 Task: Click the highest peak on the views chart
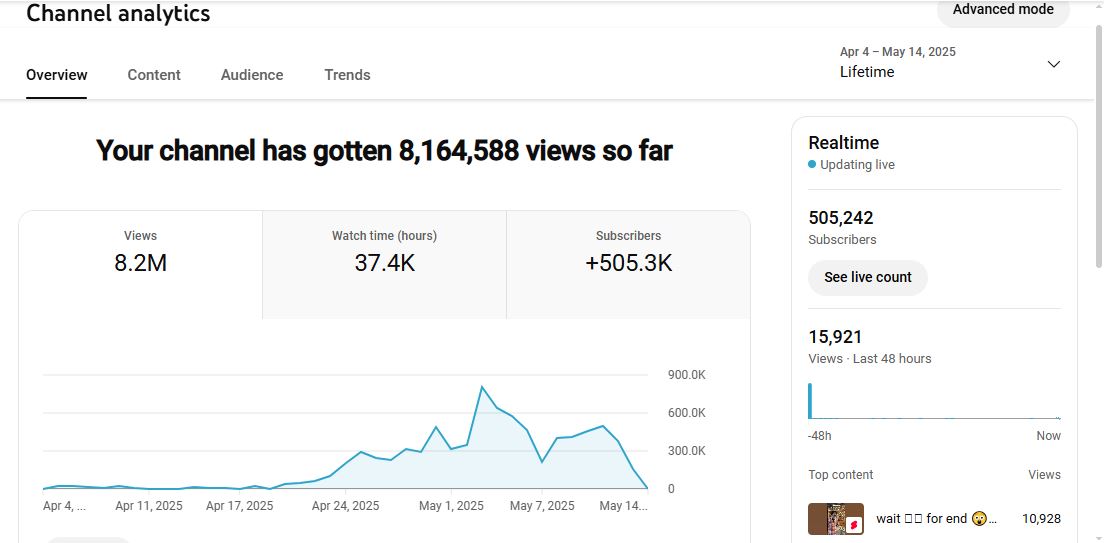(x=482, y=386)
